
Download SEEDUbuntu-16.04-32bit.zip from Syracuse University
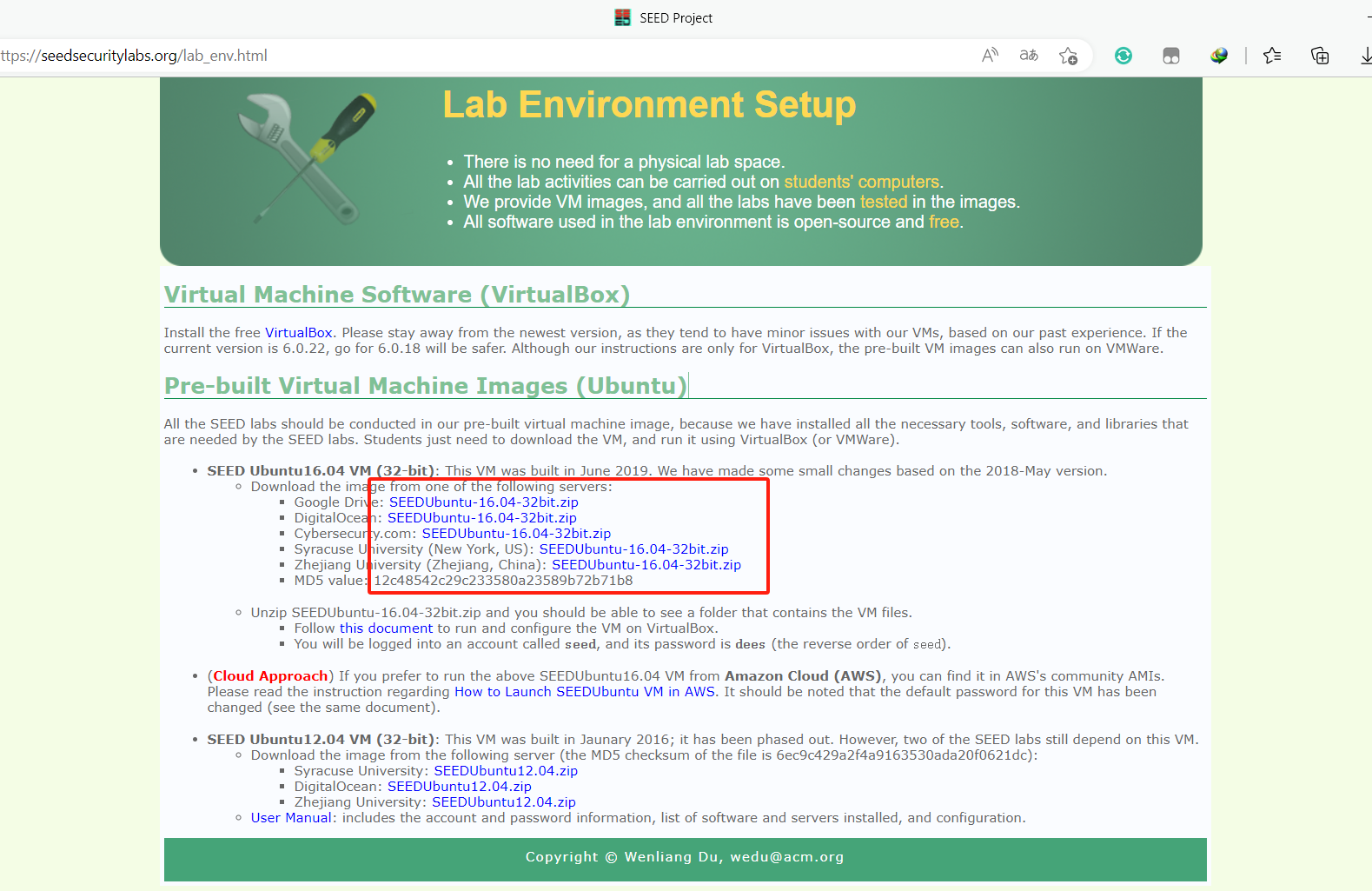tap(634, 549)
